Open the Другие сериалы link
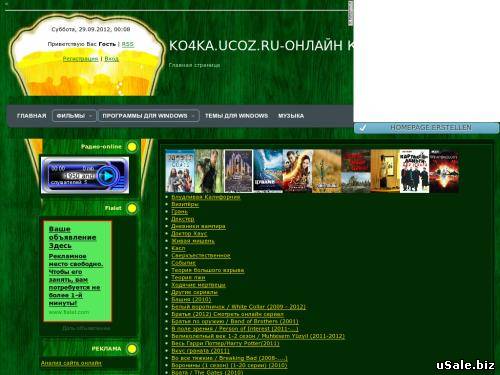 pos(194,292)
